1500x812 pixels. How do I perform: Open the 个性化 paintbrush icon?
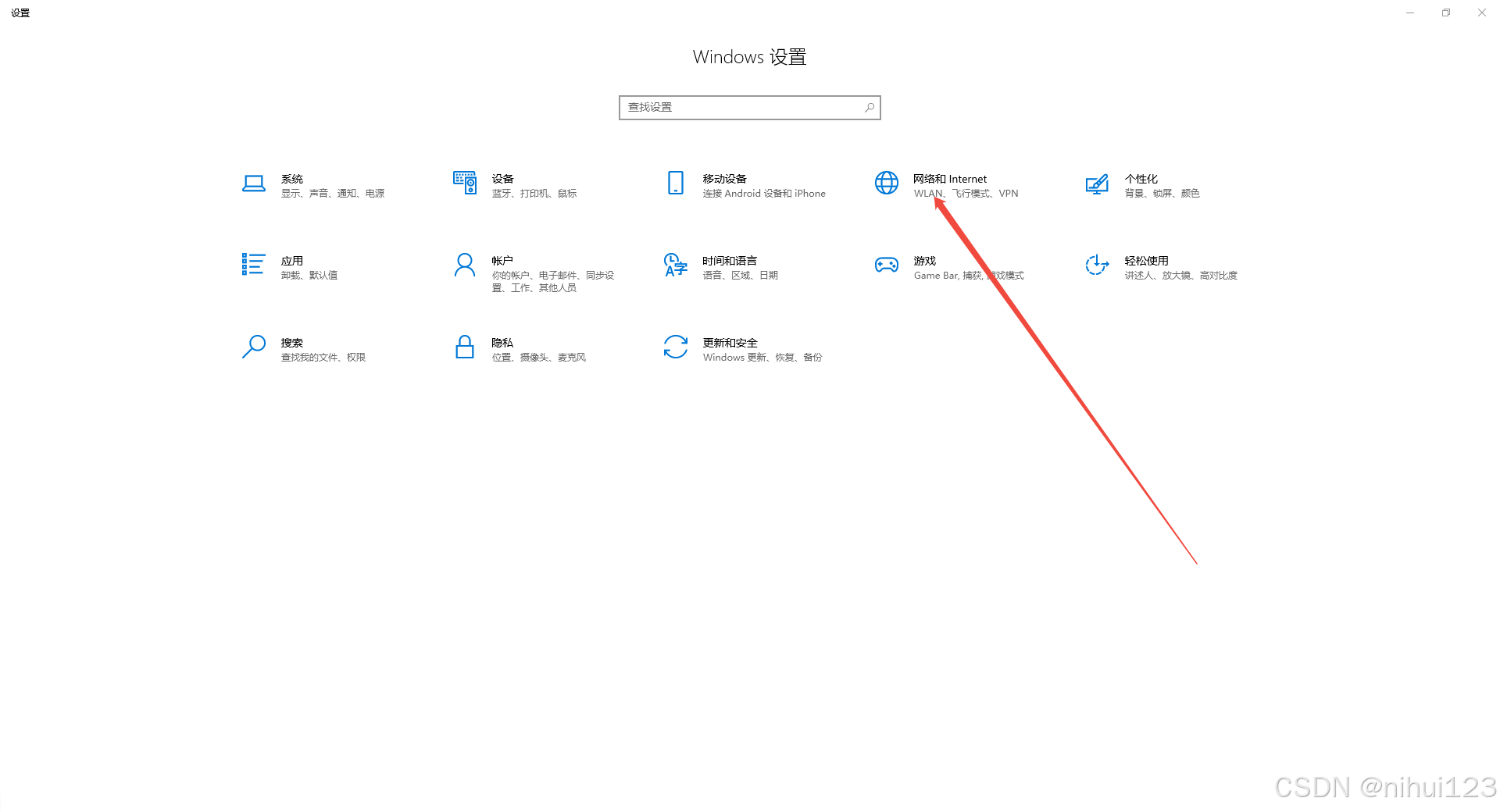click(1097, 183)
